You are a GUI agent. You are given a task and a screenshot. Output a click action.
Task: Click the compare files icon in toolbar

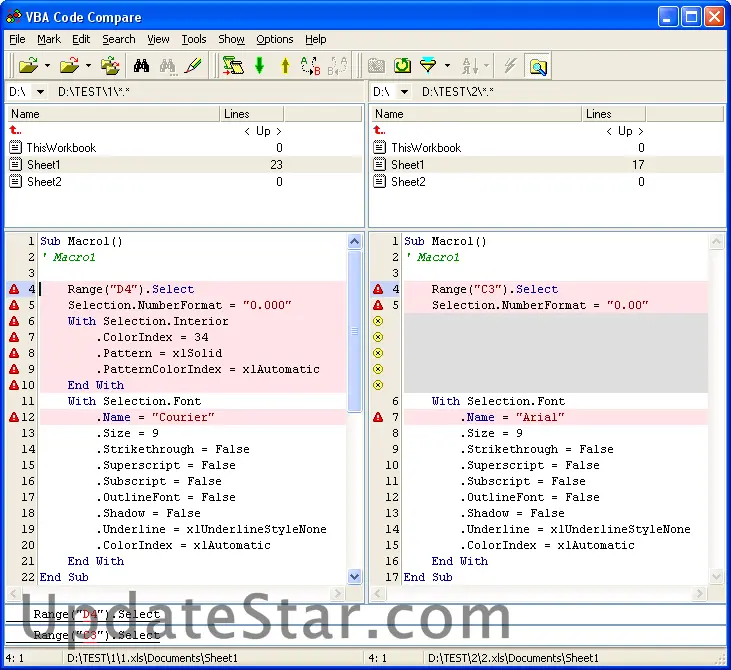point(234,66)
